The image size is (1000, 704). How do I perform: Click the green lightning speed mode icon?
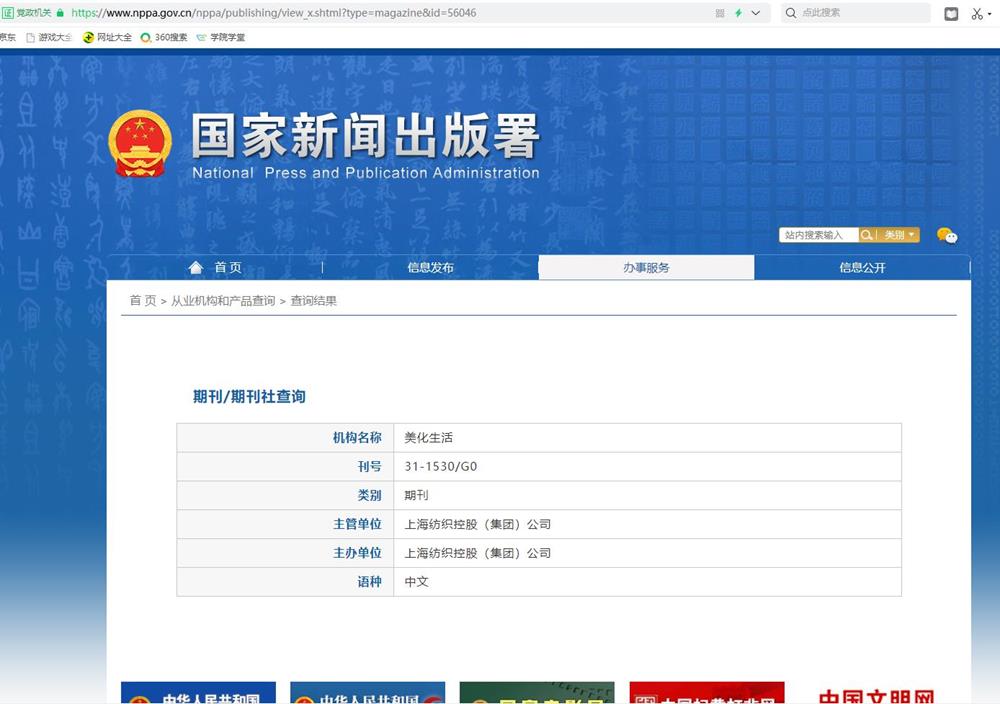(x=739, y=13)
